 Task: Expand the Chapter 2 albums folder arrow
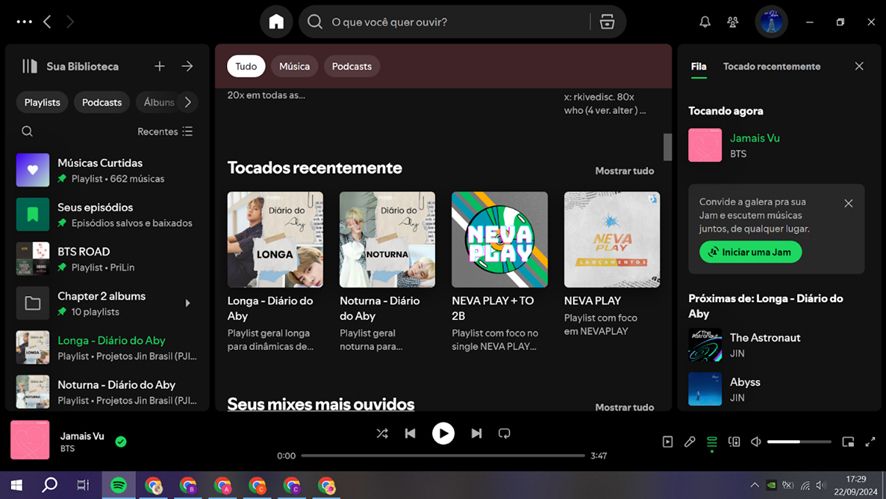pos(188,303)
